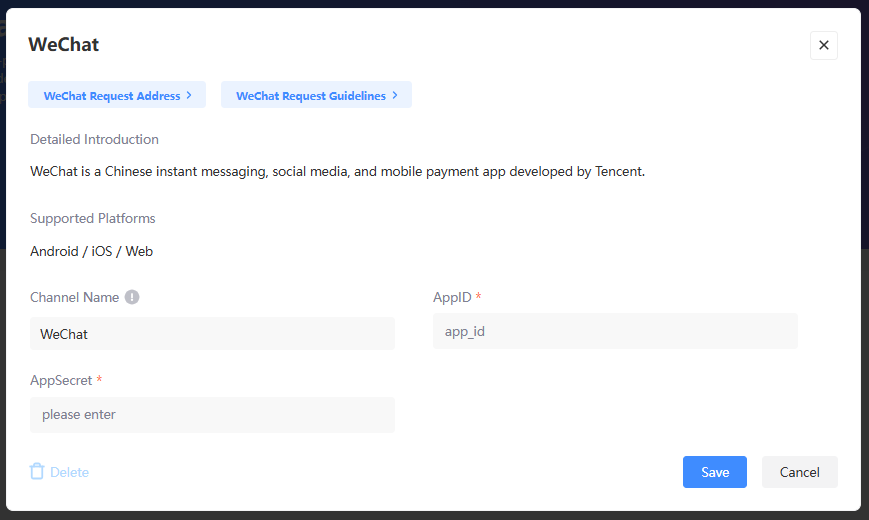Click the Android / iOS / Web text
The image size is (869, 520).
91,251
